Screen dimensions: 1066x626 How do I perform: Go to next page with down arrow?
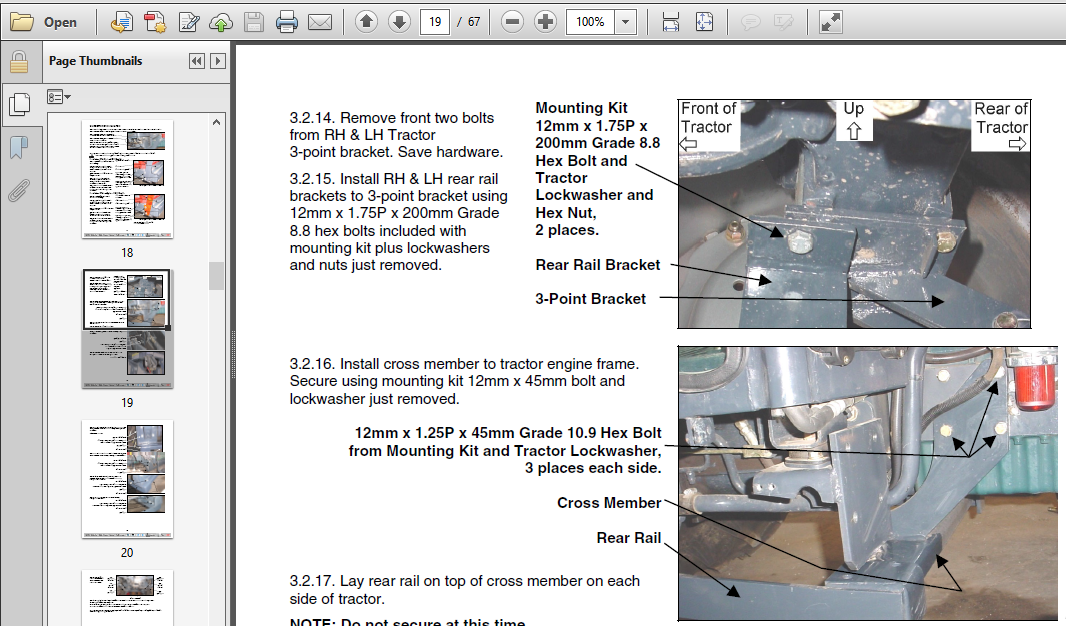399,22
